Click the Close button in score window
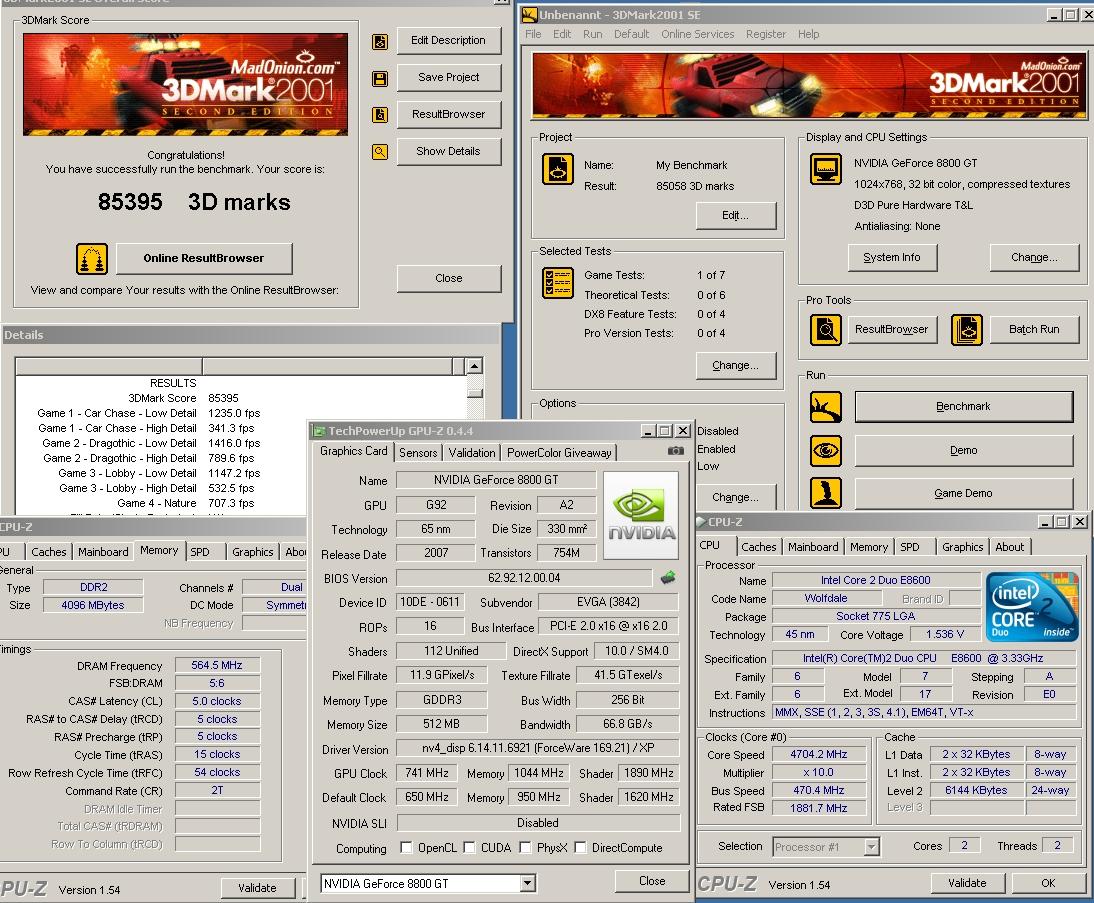 tap(449, 278)
